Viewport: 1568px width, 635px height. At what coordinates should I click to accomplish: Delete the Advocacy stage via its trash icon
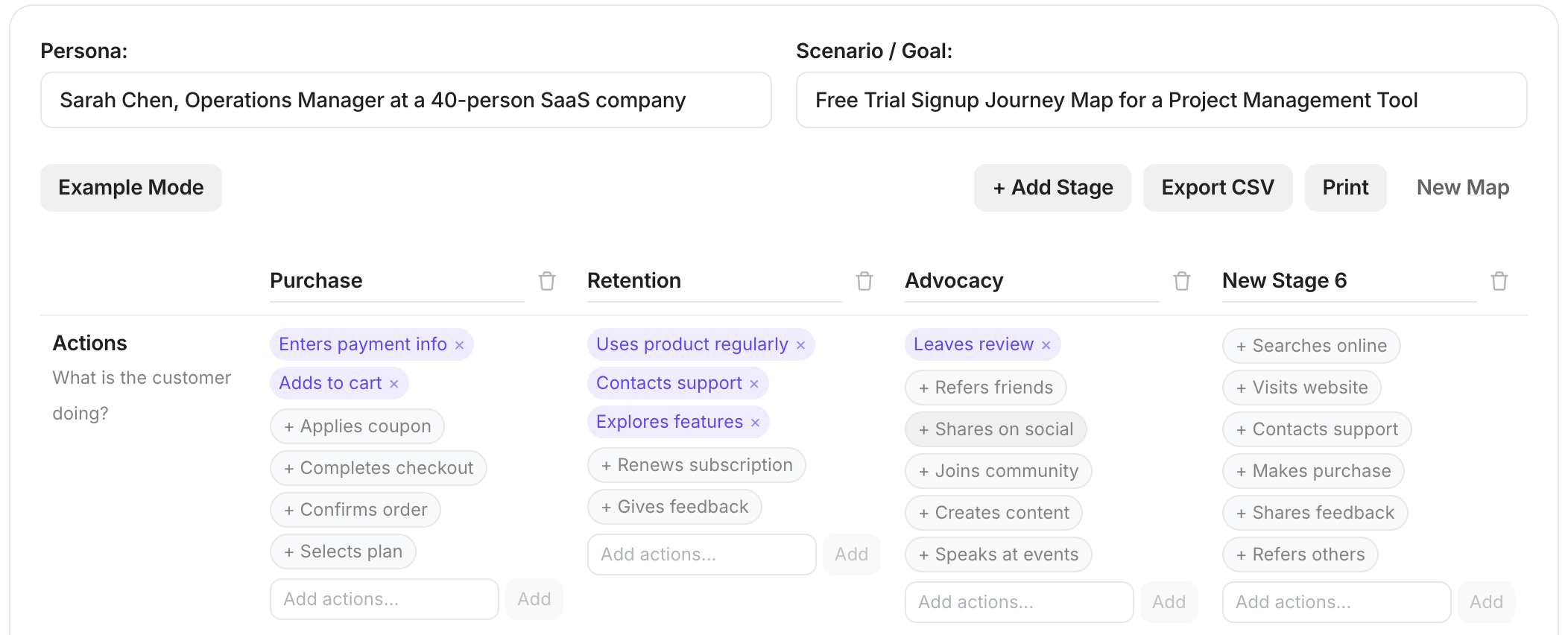[x=1182, y=281]
